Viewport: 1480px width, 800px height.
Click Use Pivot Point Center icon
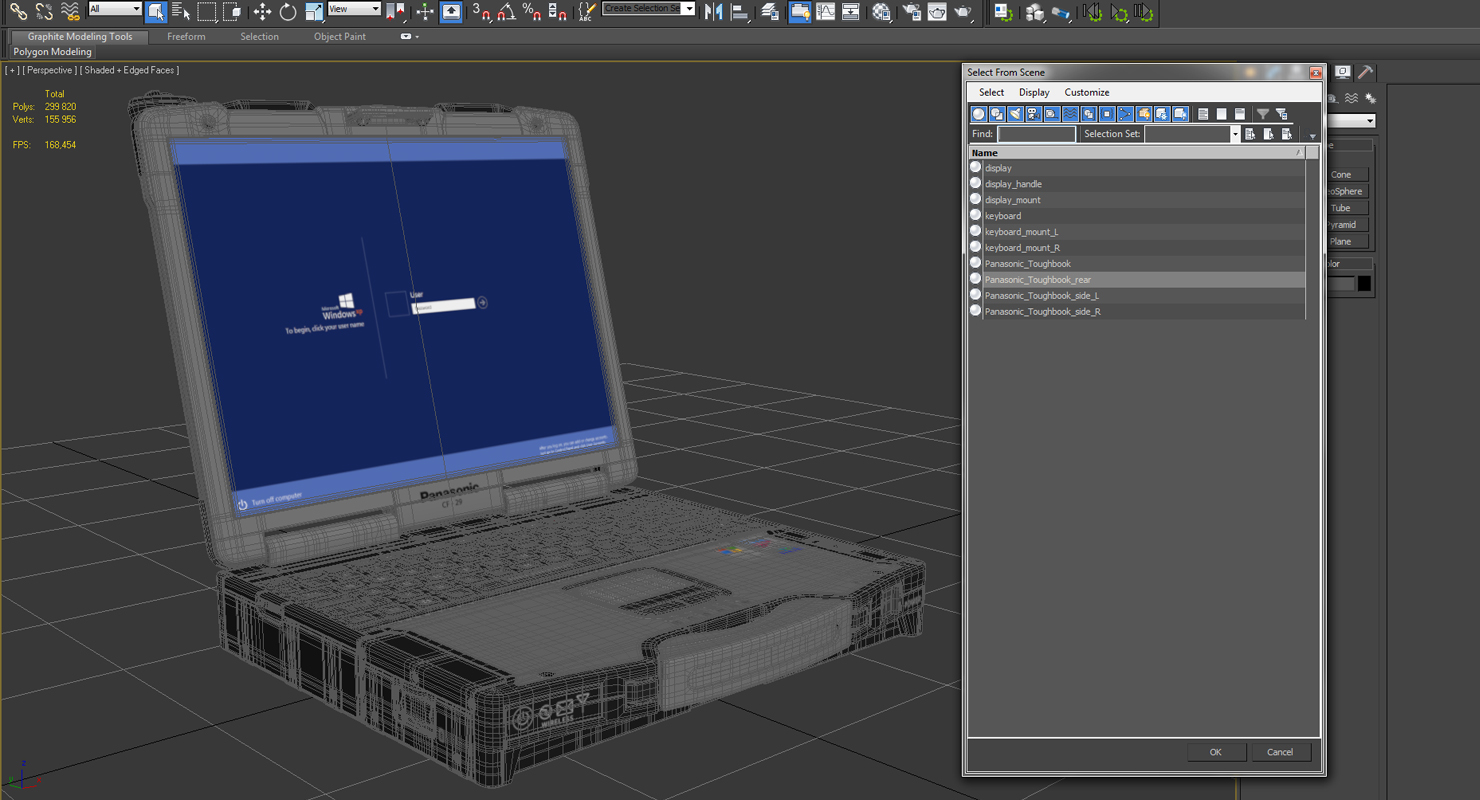(396, 11)
